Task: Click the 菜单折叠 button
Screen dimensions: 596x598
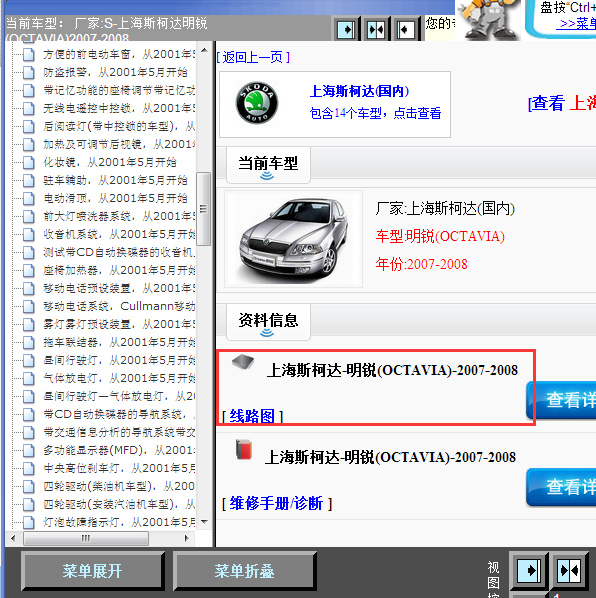Action: tap(244, 571)
